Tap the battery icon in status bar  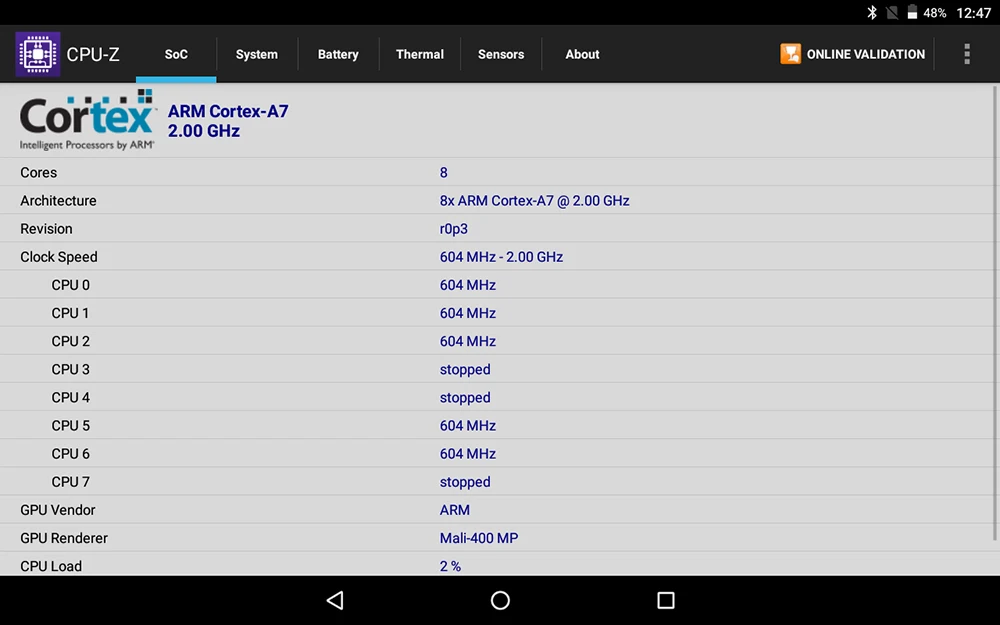[x=912, y=13]
